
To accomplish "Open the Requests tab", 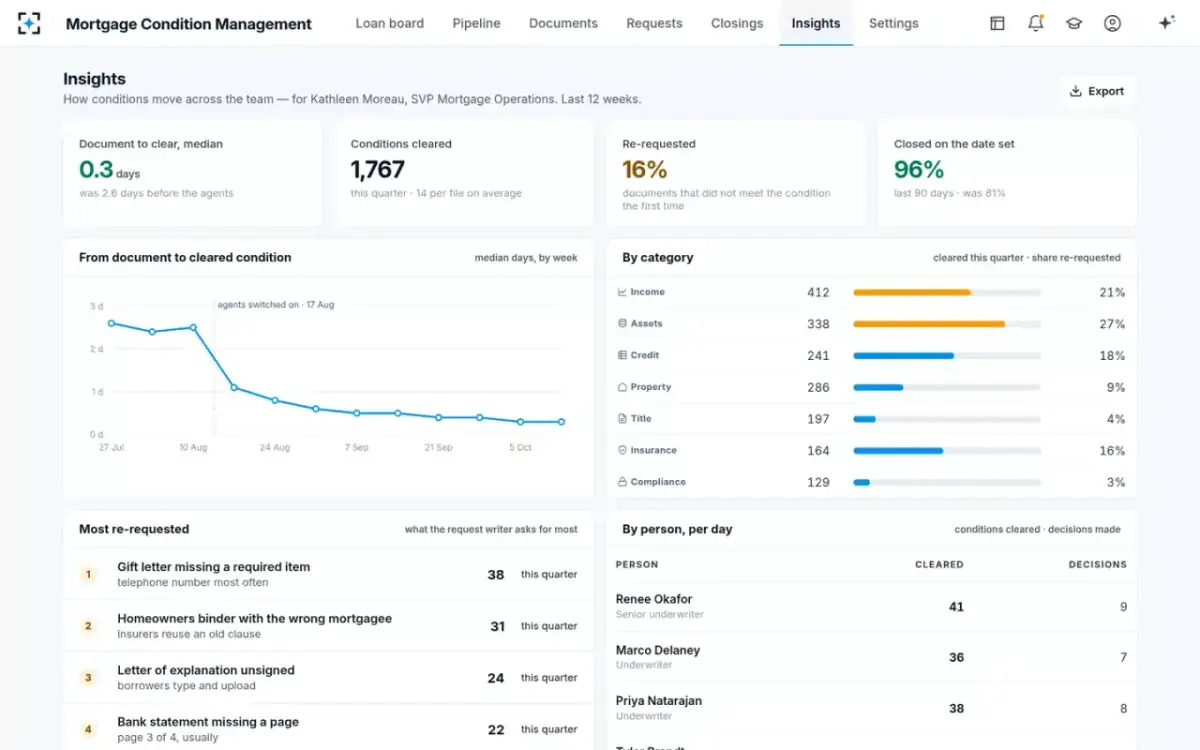I will (x=654, y=23).
